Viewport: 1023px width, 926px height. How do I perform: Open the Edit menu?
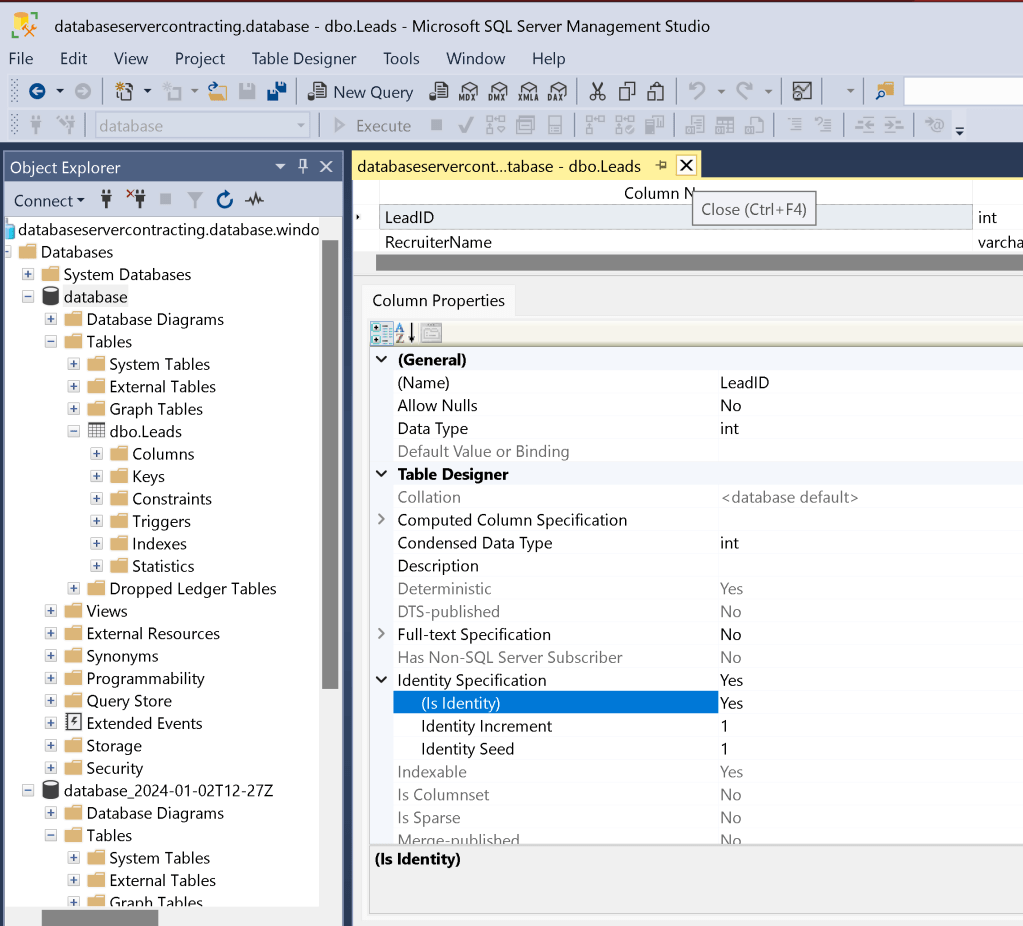[x=74, y=59]
